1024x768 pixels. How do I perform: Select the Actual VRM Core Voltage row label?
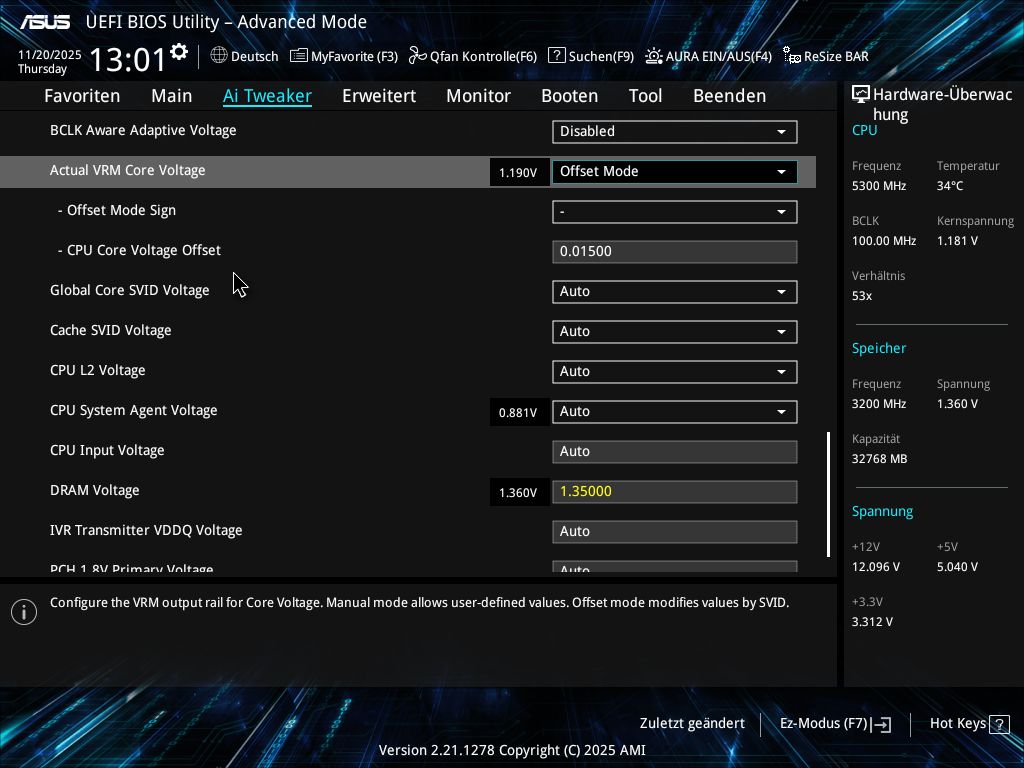127,170
